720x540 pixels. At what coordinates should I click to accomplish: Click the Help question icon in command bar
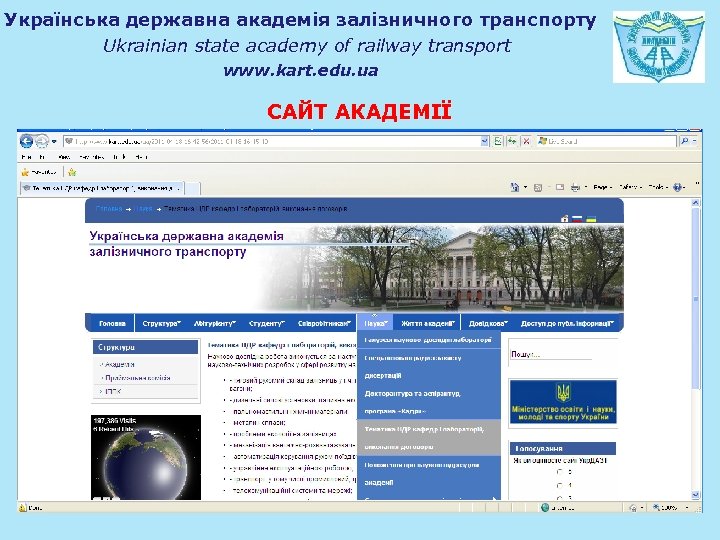(679, 187)
